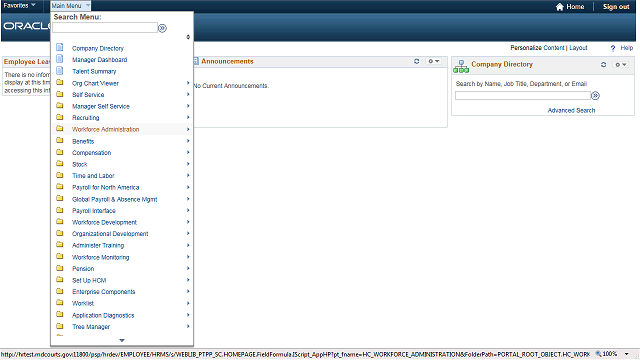This screenshot has height=360, width=640.
Task: Click the folder icon beside Stock
Action: tap(60, 164)
